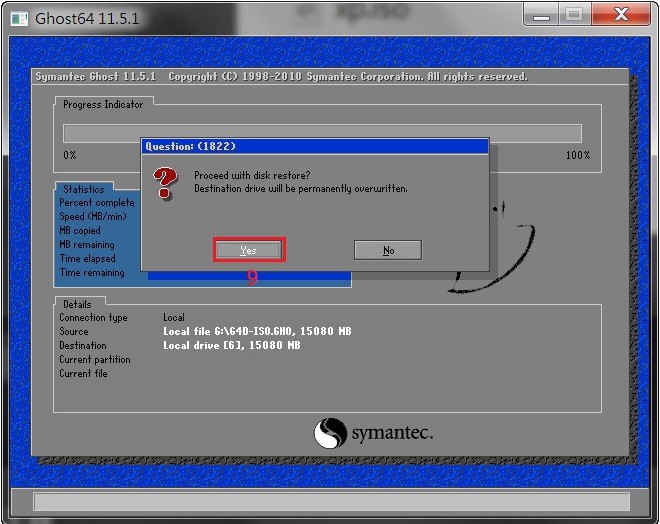Maximize the Ghost64 11.5.1 window
The width and height of the screenshot is (660, 524).
(x=574, y=15)
